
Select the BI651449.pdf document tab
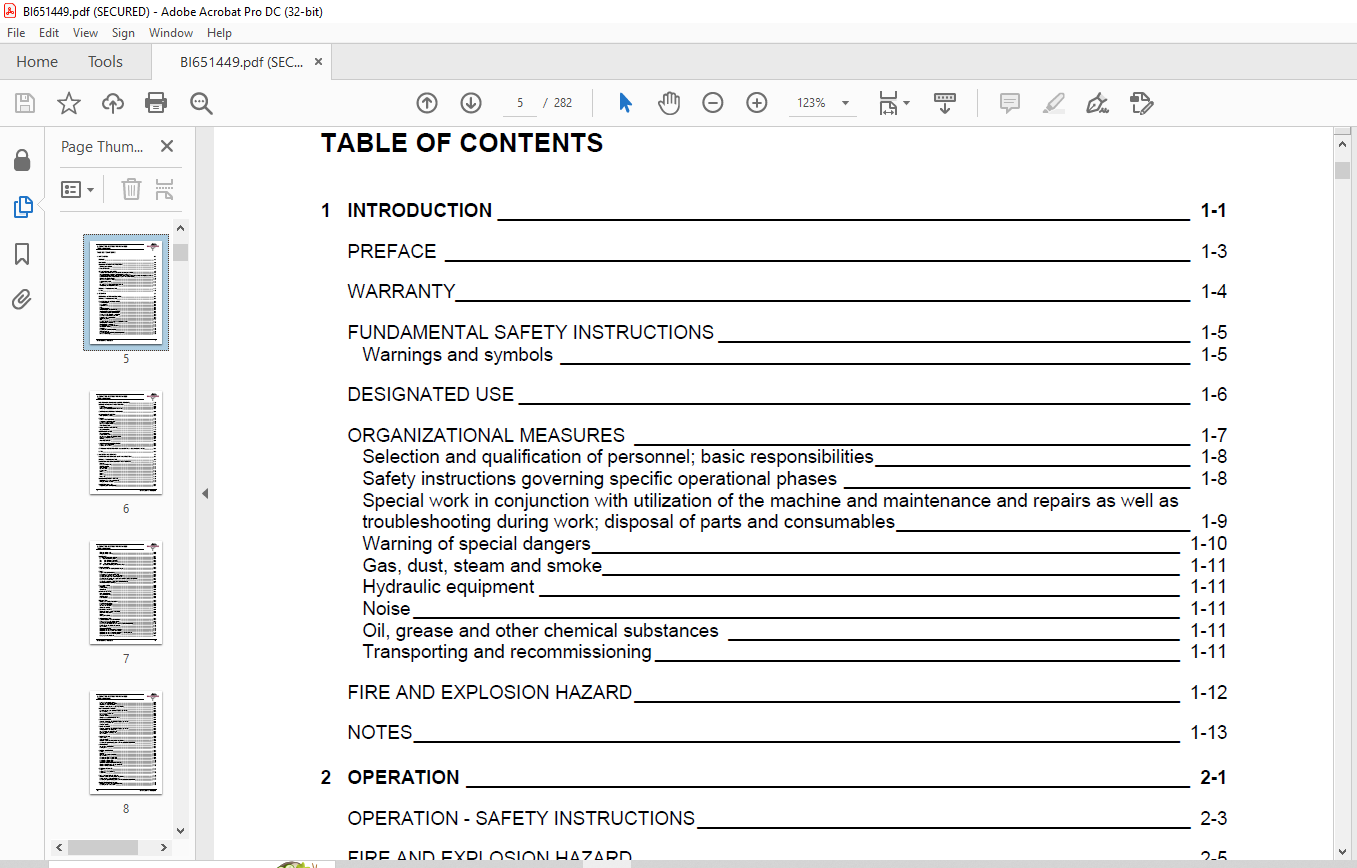[241, 62]
